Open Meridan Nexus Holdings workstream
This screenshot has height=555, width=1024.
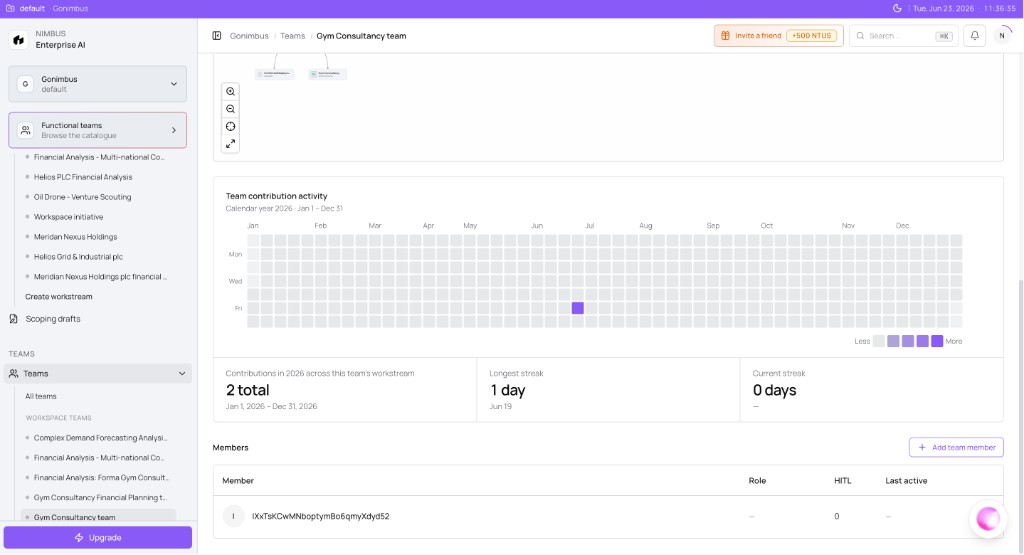(x=76, y=236)
